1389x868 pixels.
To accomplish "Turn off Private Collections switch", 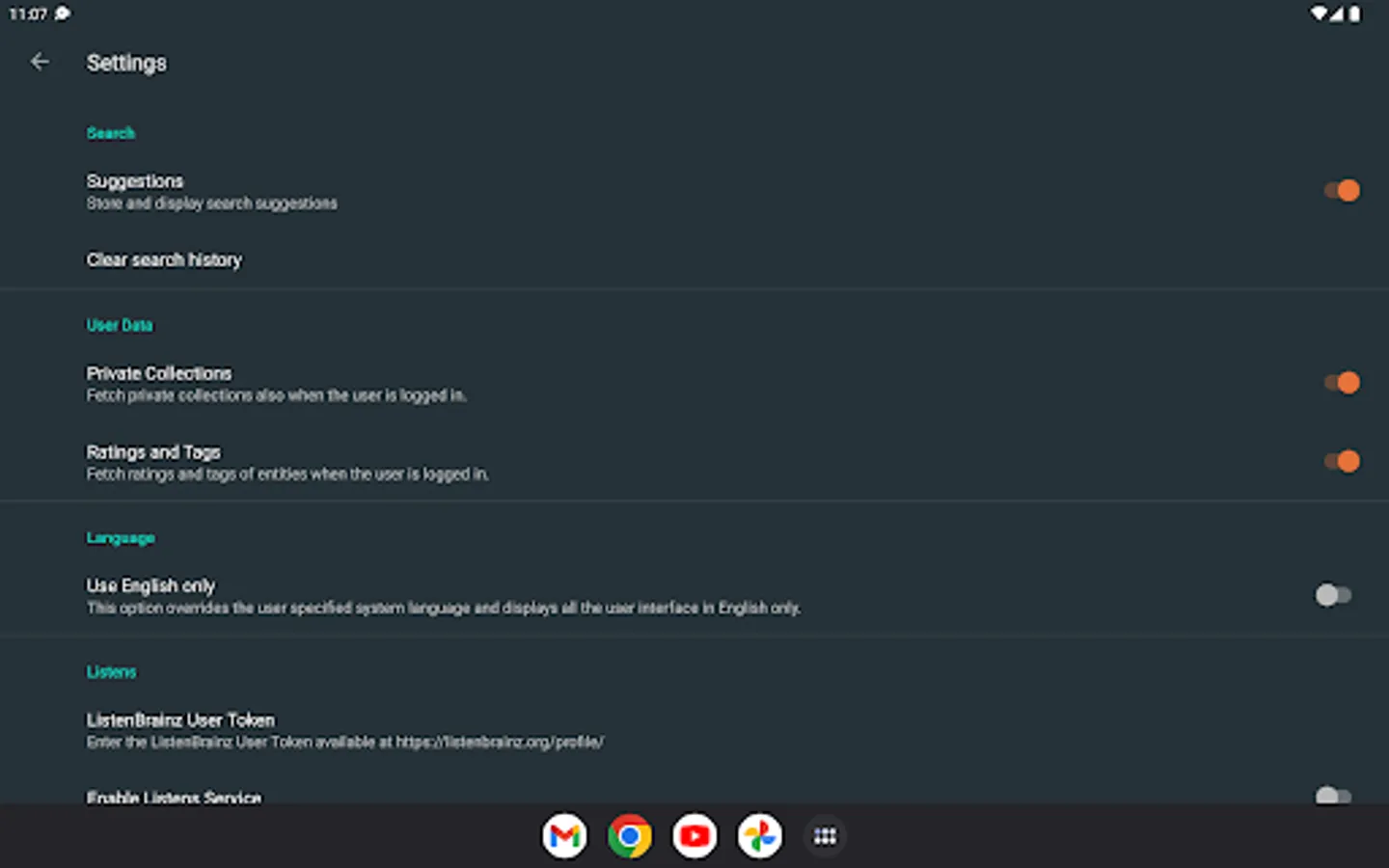I will (1341, 383).
